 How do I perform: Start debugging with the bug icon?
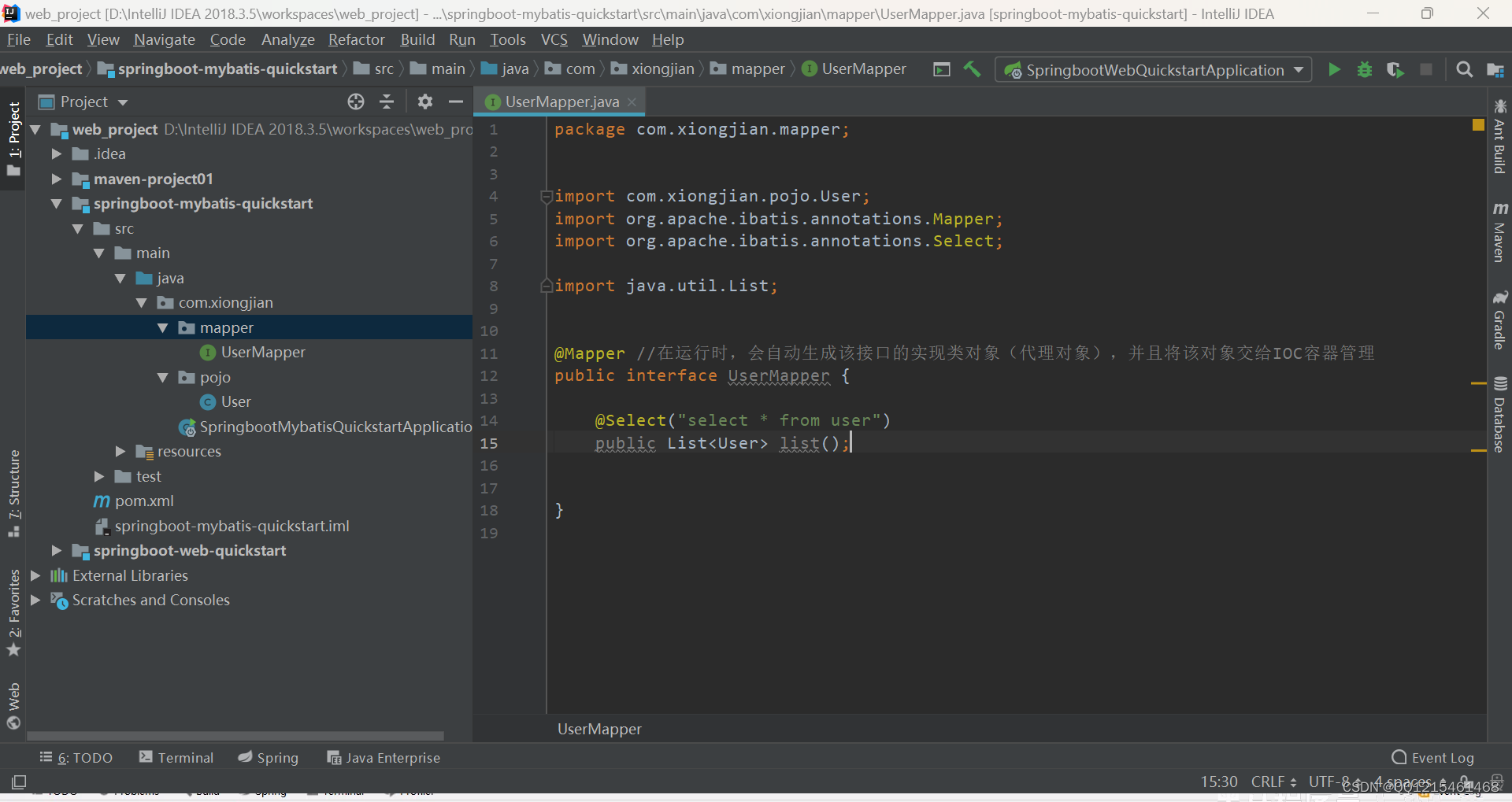1365,69
